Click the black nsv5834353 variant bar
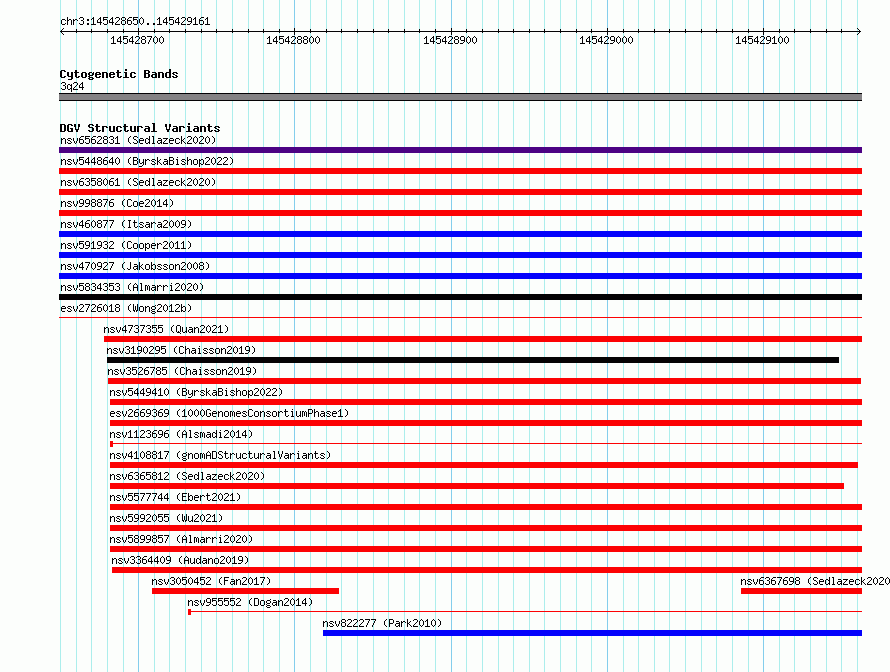 pos(460,297)
